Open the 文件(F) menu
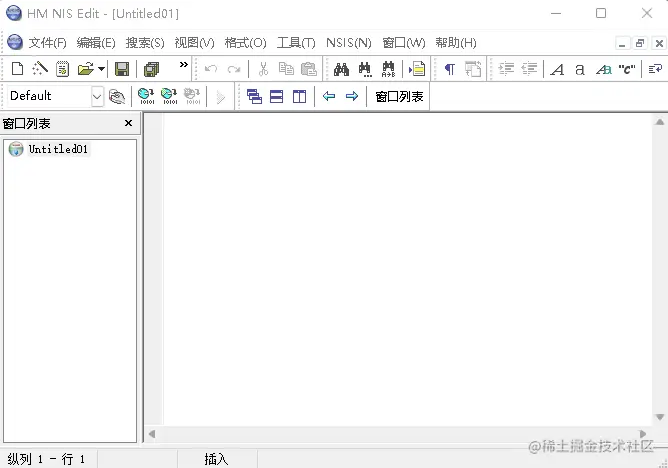 [47, 43]
